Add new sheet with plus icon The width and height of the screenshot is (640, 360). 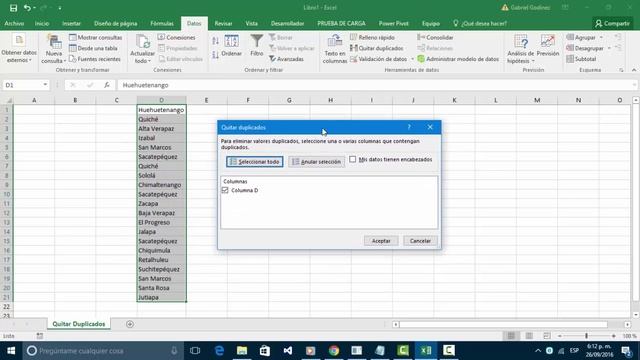[130, 324]
